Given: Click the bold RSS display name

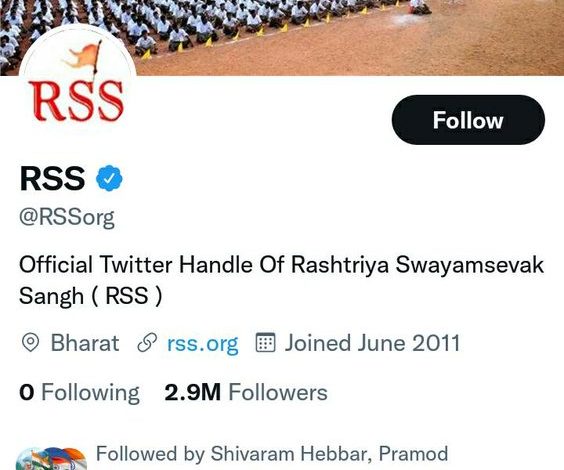Looking at the screenshot, I should click(52, 178).
